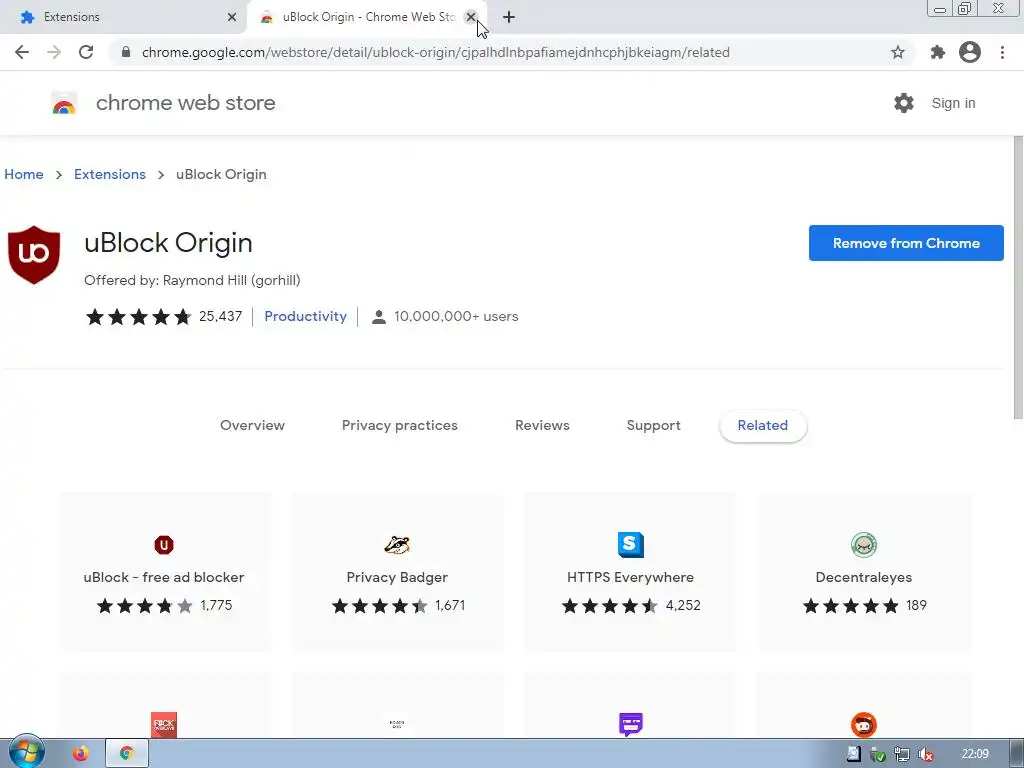Click the orange robot extension icon
1024x768 pixels.
pyautogui.click(x=864, y=725)
